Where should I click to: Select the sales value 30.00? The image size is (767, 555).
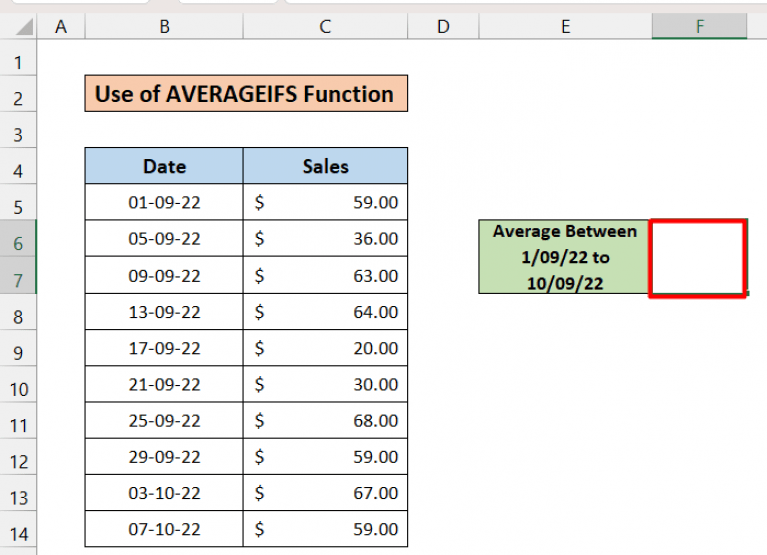click(325, 384)
